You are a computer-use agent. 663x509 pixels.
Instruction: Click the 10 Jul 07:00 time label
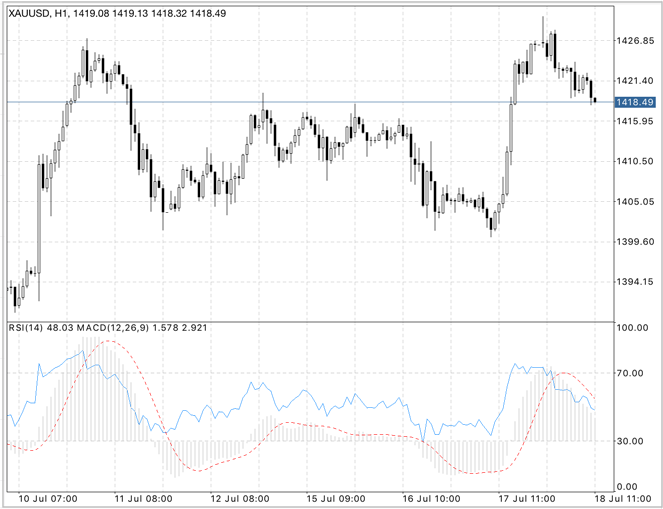[48, 499]
